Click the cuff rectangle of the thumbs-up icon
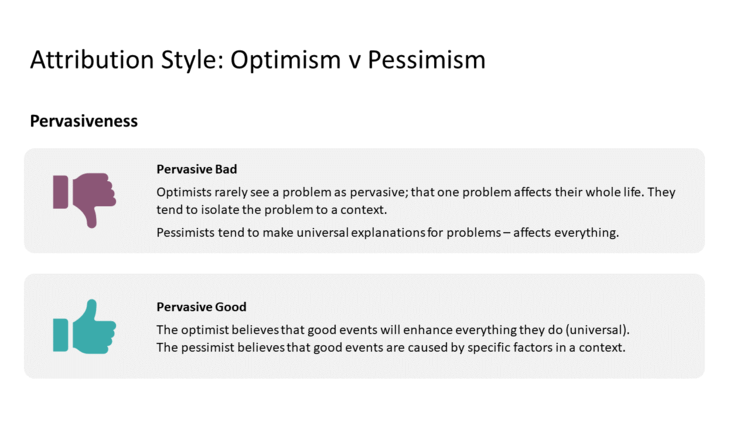This screenshot has width=750, height=422. pos(60,335)
